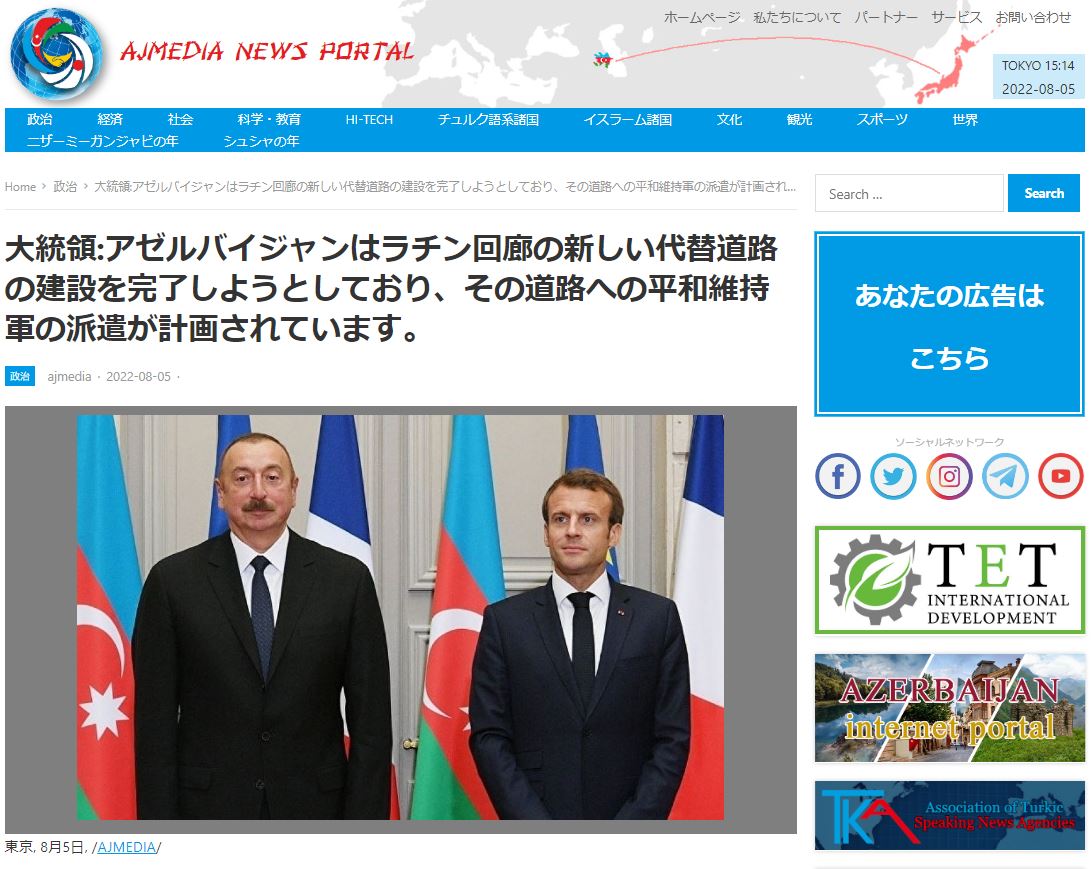Click the 政治 category tag under headline
The height and width of the screenshot is (869, 1091).
click(19, 376)
